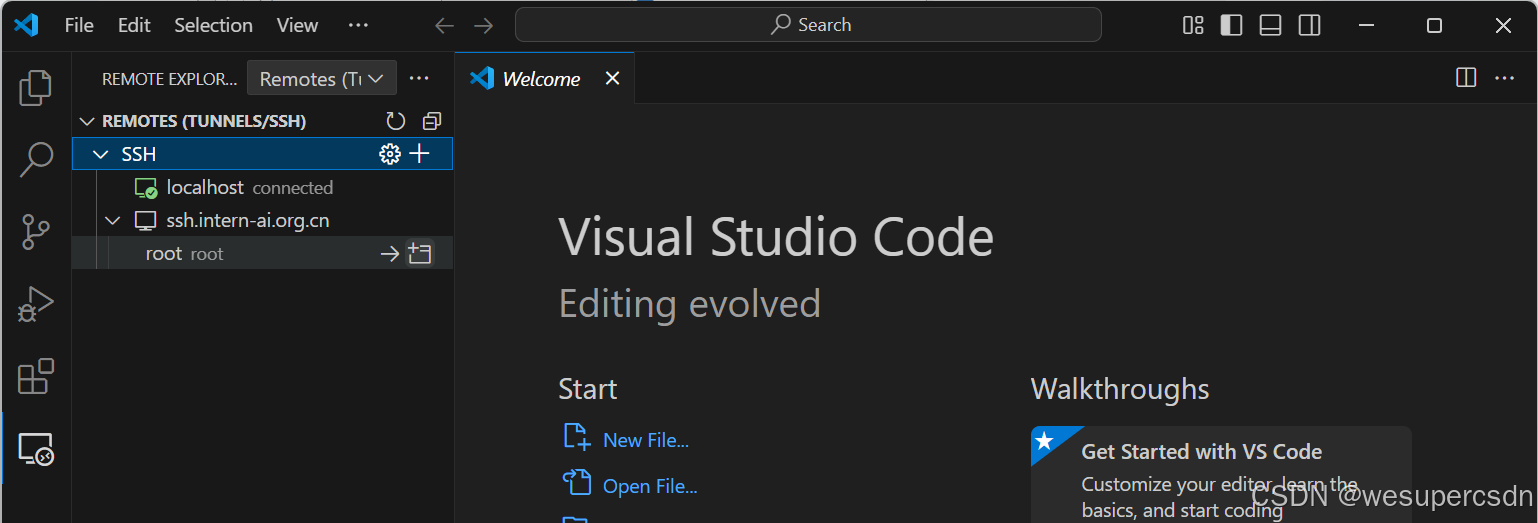Maximize the VS Code window
1538x523 pixels.
tap(1434, 26)
